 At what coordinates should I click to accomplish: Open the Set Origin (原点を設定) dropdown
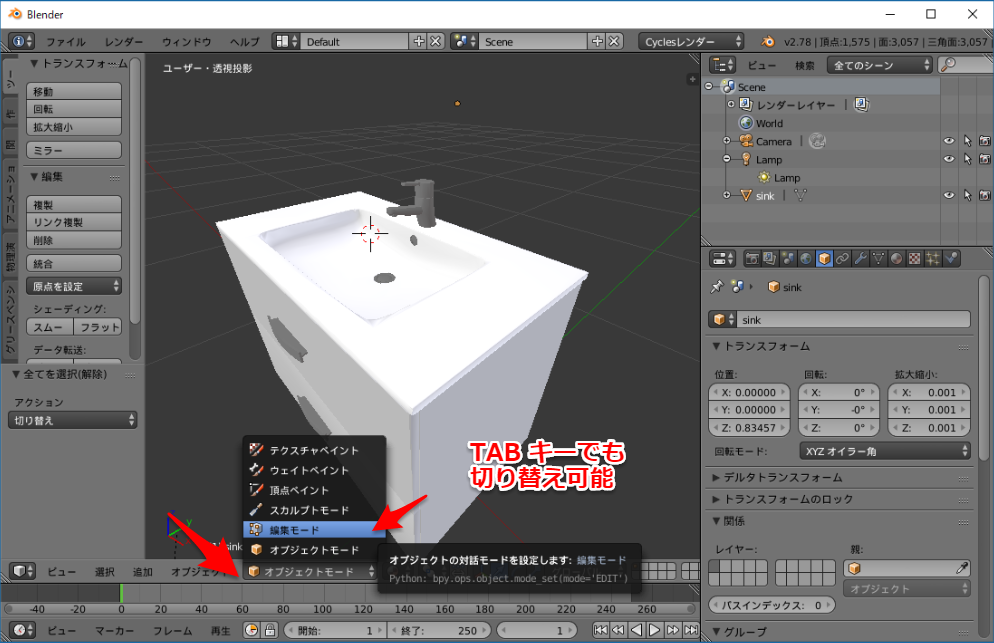(x=74, y=286)
